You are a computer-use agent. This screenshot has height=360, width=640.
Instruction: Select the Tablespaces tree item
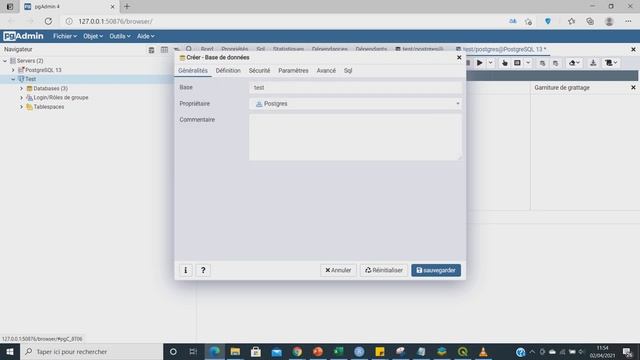point(49,107)
